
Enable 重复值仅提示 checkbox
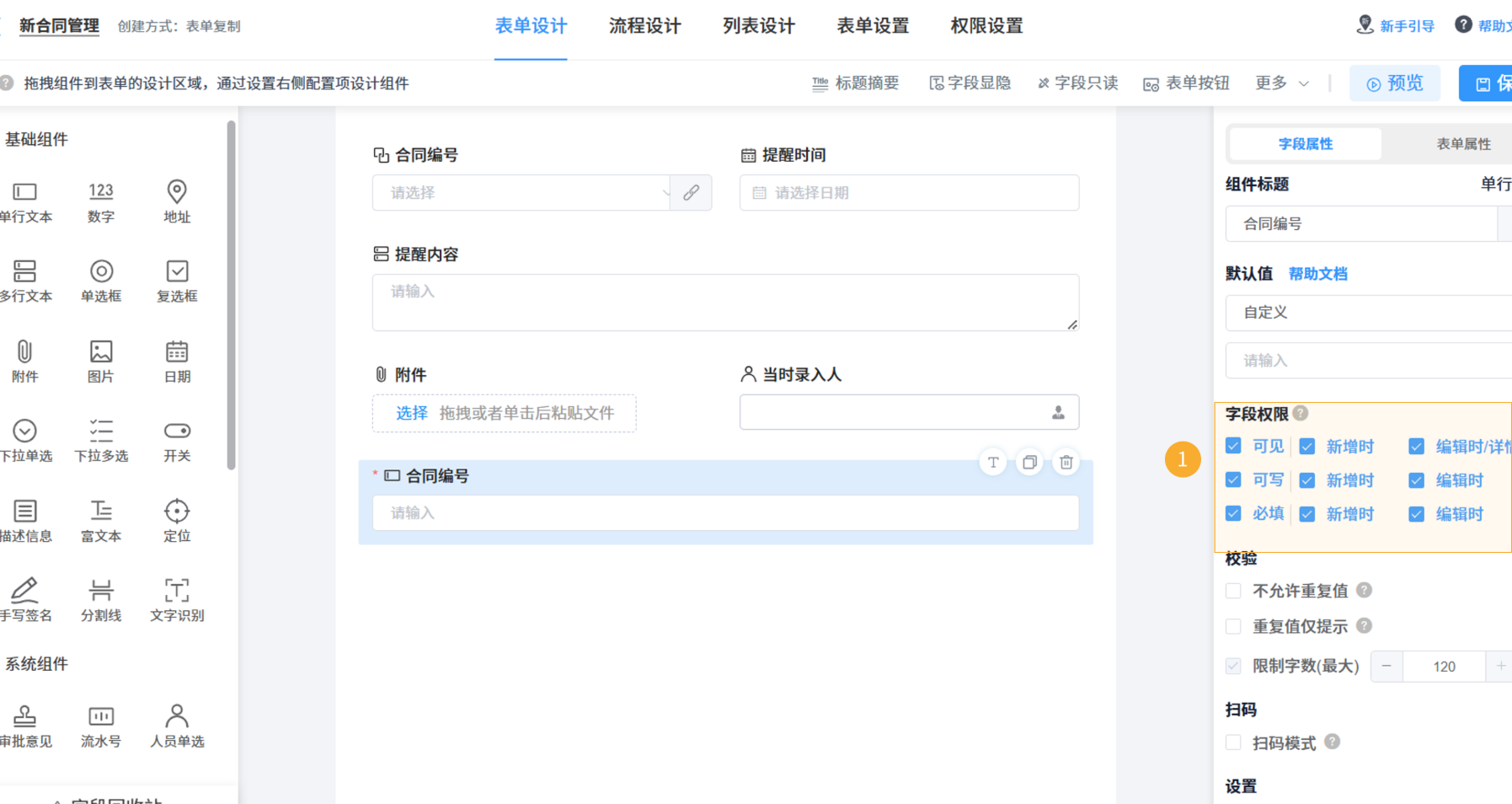click(1233, 626)
